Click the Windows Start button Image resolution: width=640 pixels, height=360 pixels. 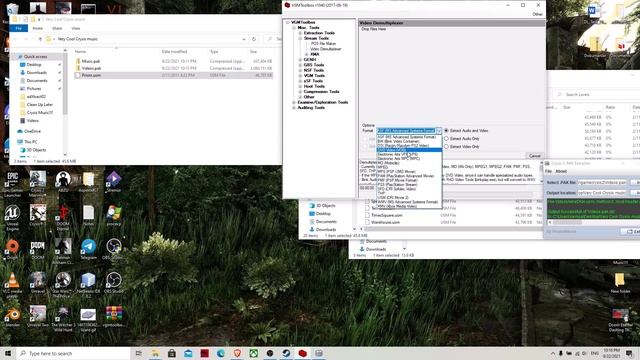click(x=7, y=353)
